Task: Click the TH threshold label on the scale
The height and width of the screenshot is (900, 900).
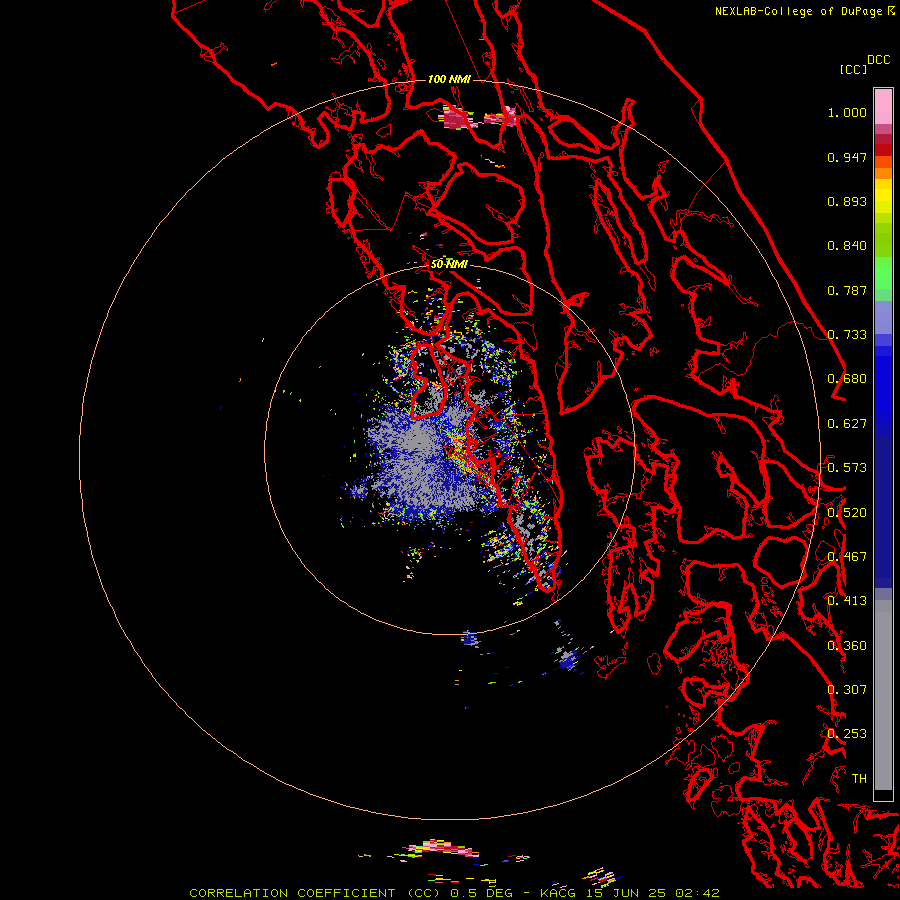Action: pos(859,778)
